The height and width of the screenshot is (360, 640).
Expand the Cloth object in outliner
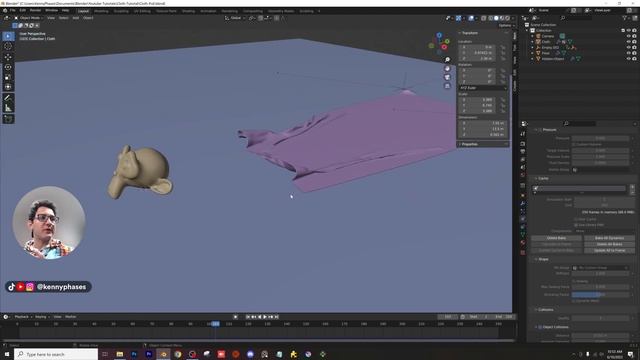click(x=533, y=42)
